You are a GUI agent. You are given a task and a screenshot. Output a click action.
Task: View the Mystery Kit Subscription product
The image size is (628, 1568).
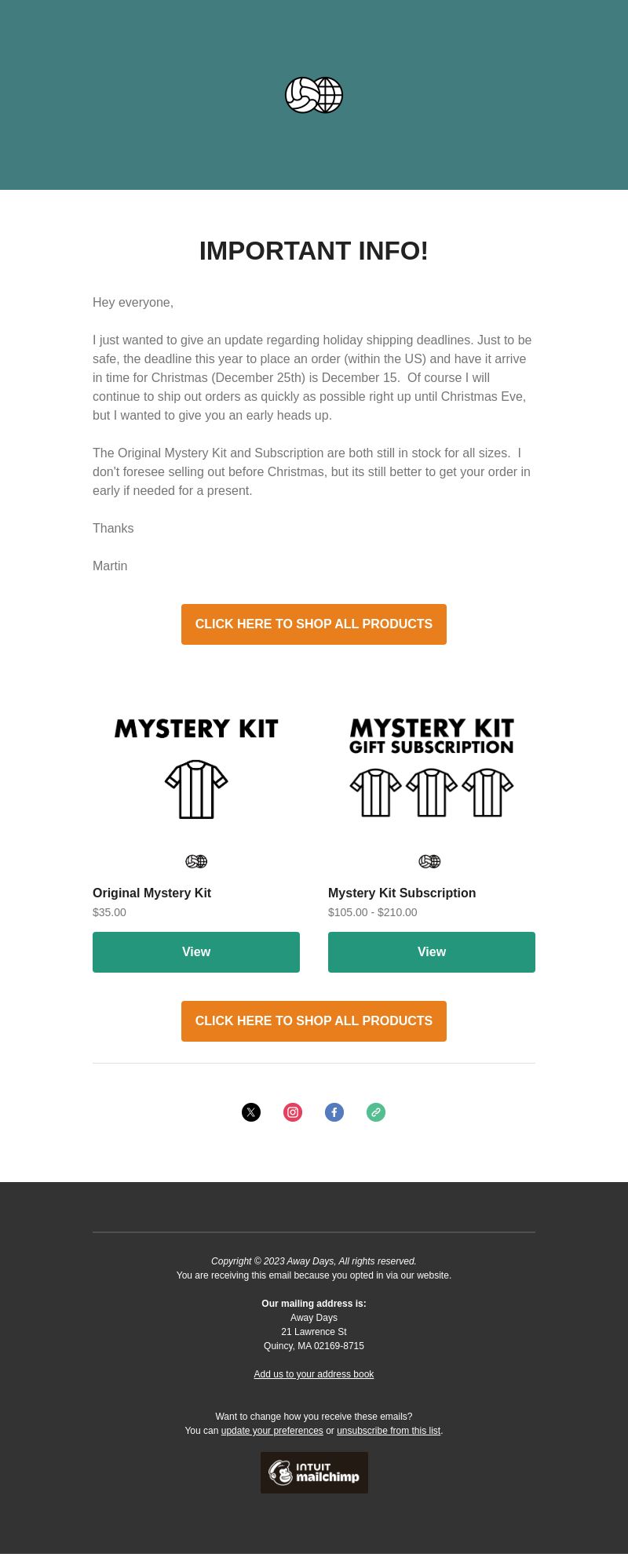432,952
